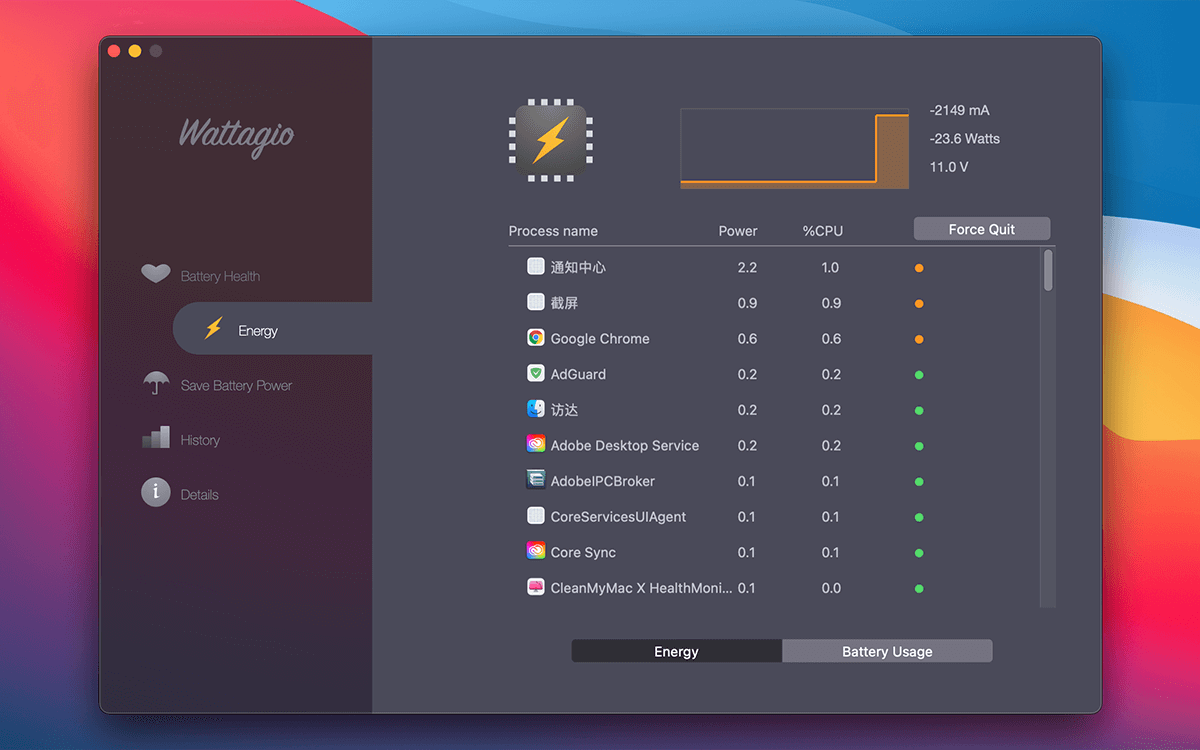Click the green status dot for Core Sync
The width and height of the screenshot is (1200, 750).
pyautogui.click(x=919, y=553)
